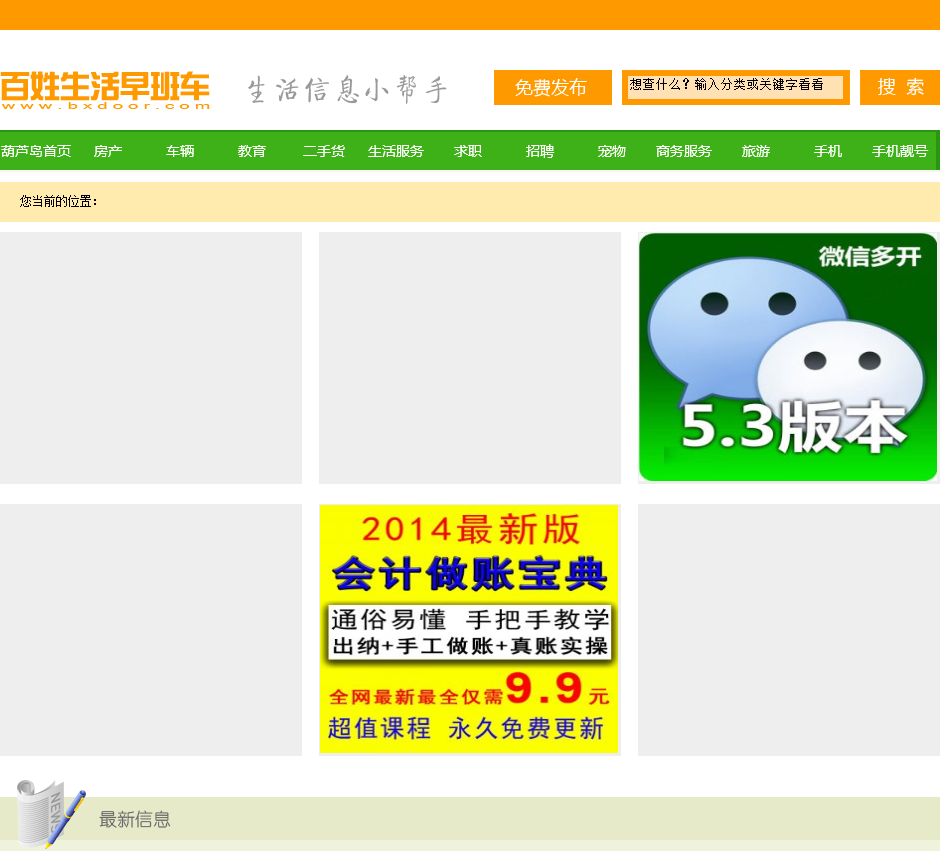Image resolution: width=940 pixels, height=855 pixels.
Task: Open the 手机 category
Action: point(827,151)
